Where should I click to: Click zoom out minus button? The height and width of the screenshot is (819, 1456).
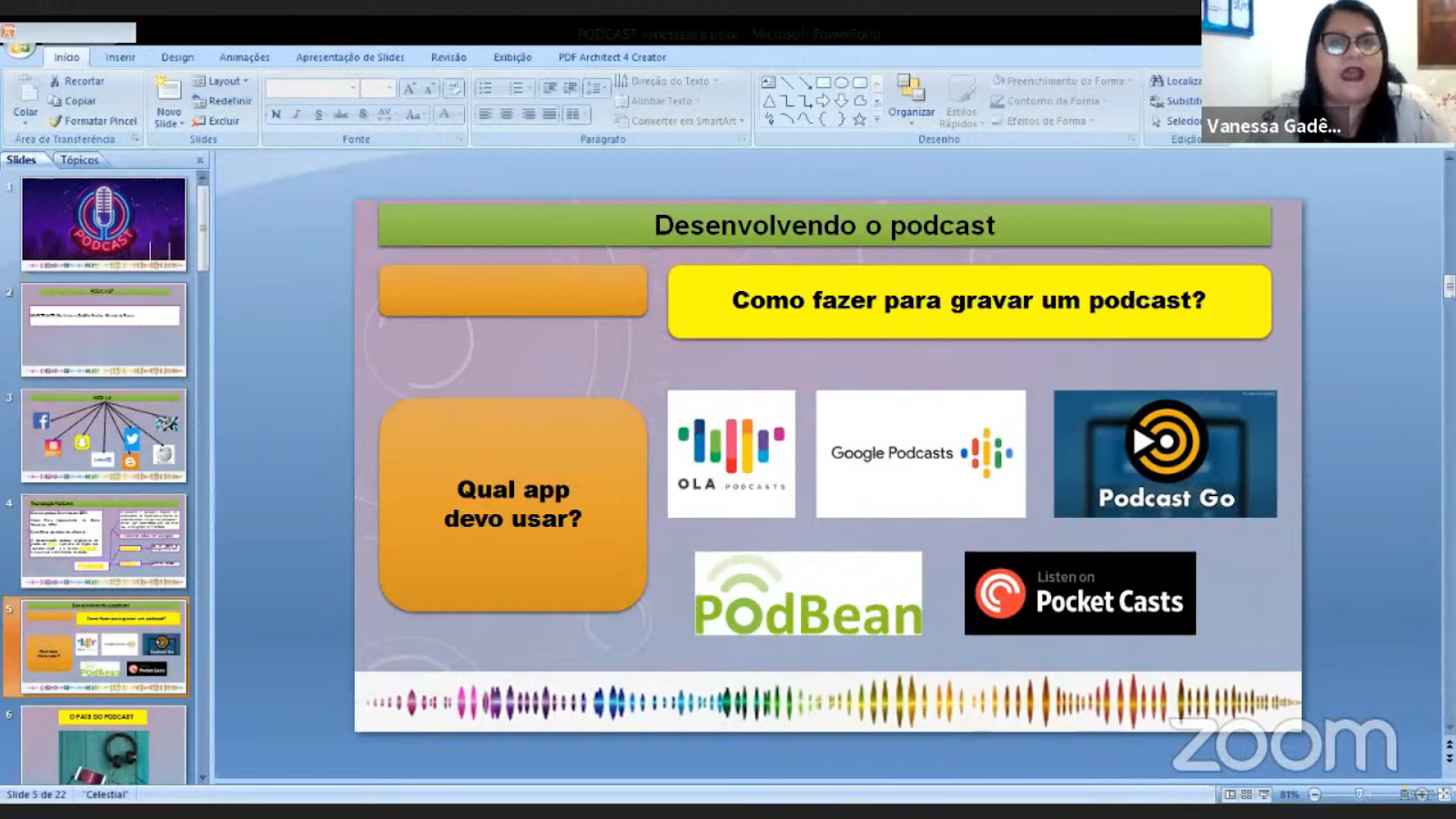(x=1314, y=794)
